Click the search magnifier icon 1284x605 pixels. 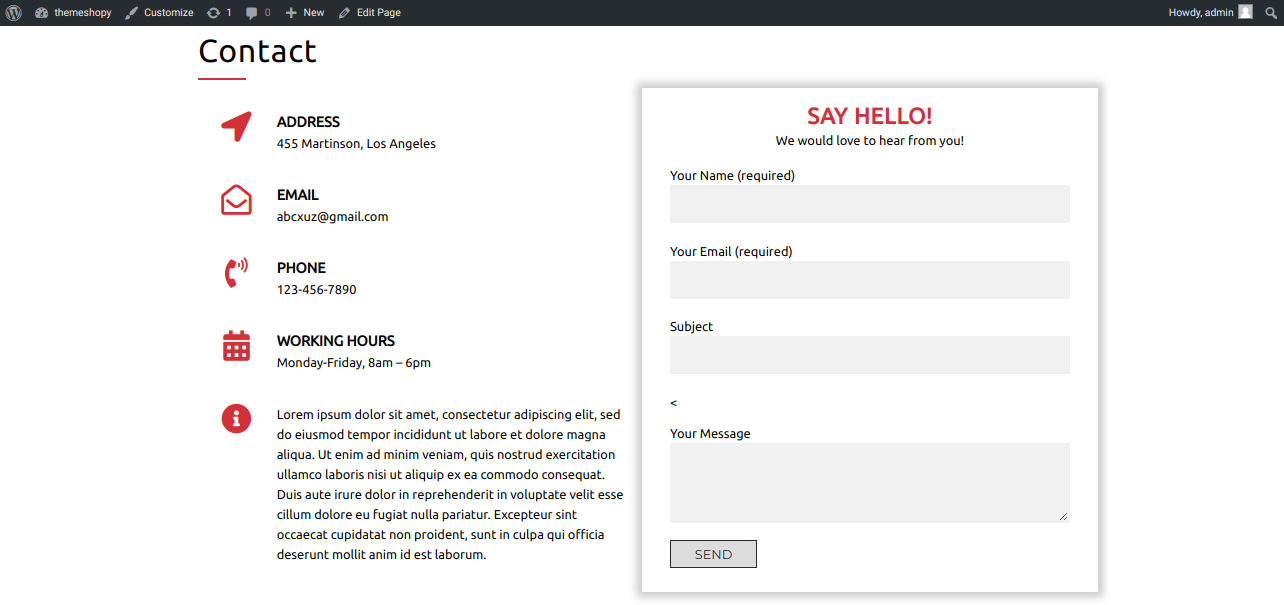click(x=1270, y=13)
